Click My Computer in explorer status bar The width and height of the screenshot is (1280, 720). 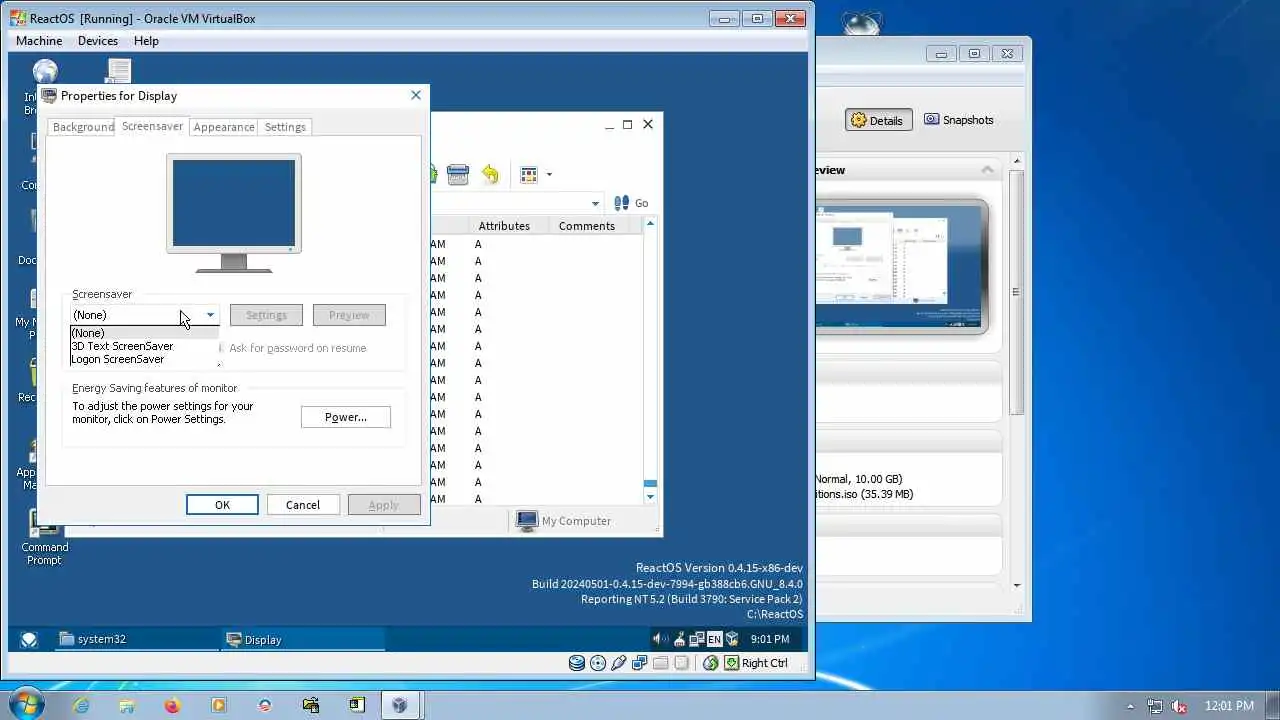tap(564, 521)
